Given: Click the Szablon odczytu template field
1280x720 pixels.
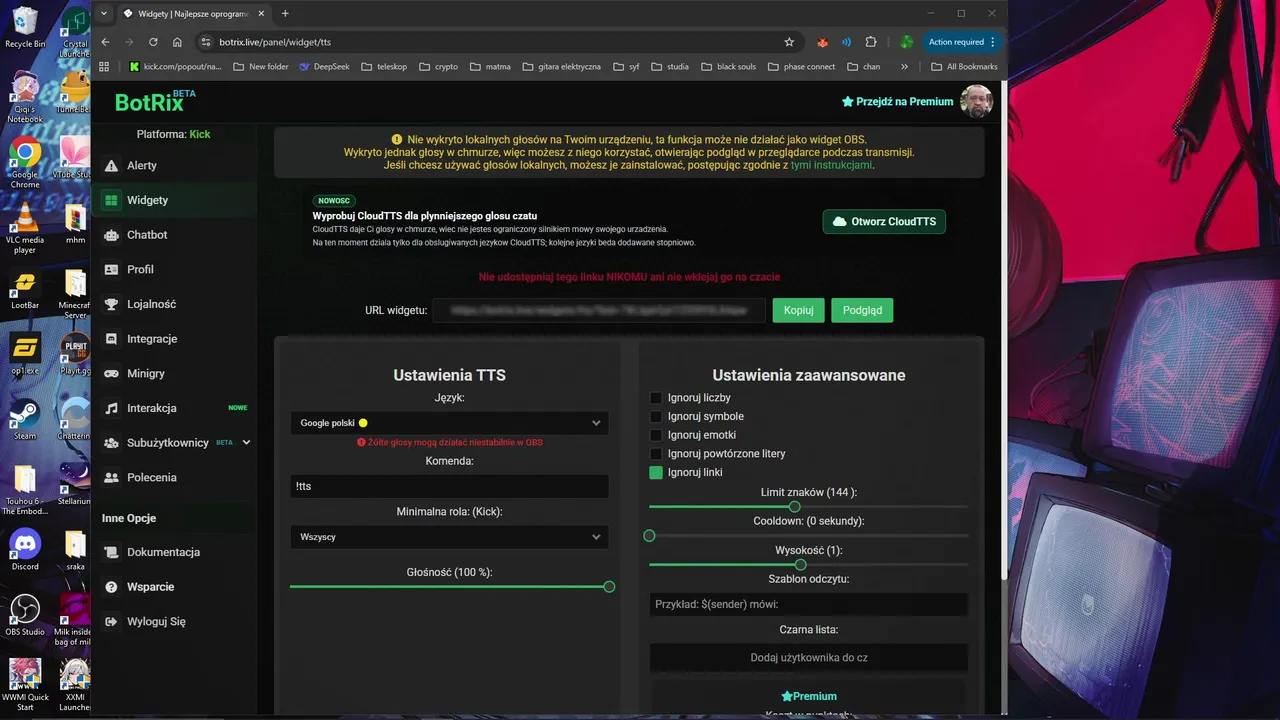Looking at the screenshot, I should pos(808,604).
